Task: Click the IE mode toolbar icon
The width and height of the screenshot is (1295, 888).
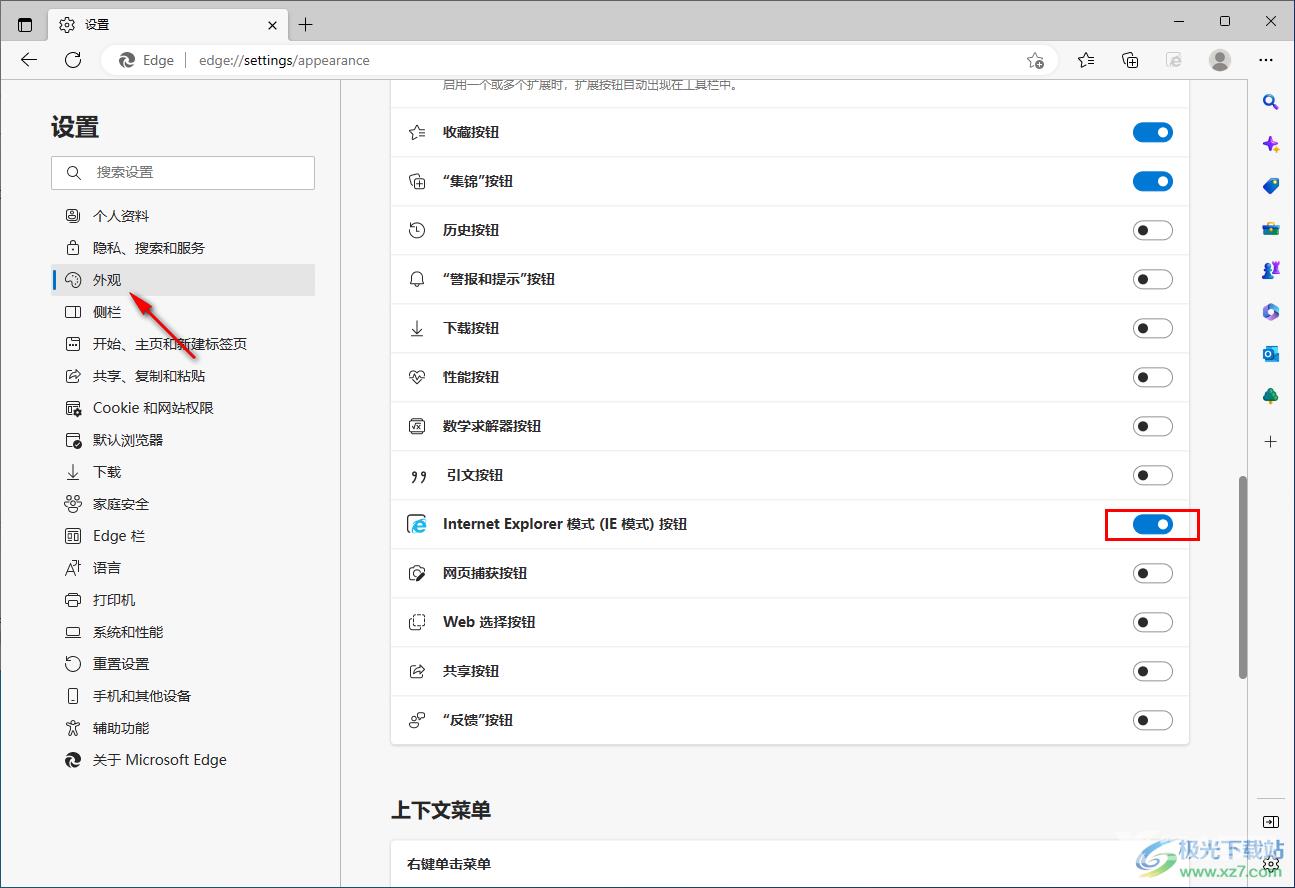Action: (1174, 60)
